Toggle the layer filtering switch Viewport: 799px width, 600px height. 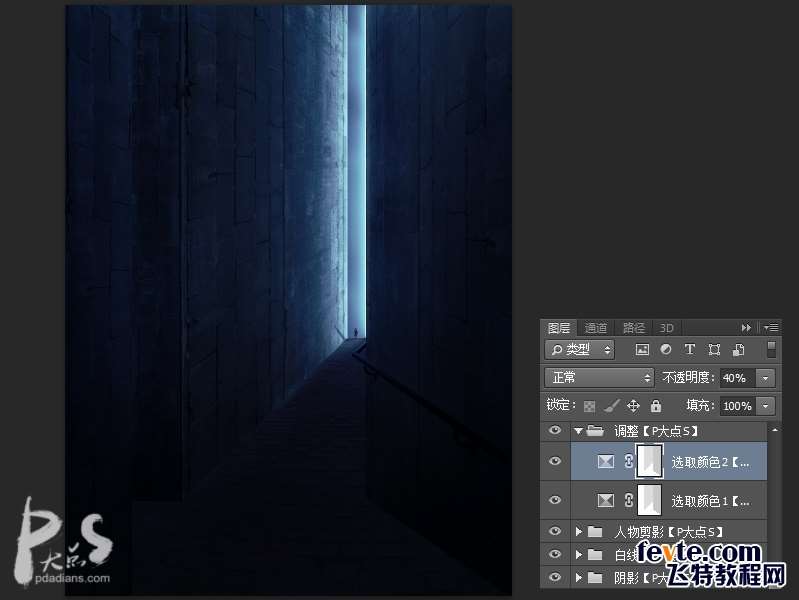[771, 350]
